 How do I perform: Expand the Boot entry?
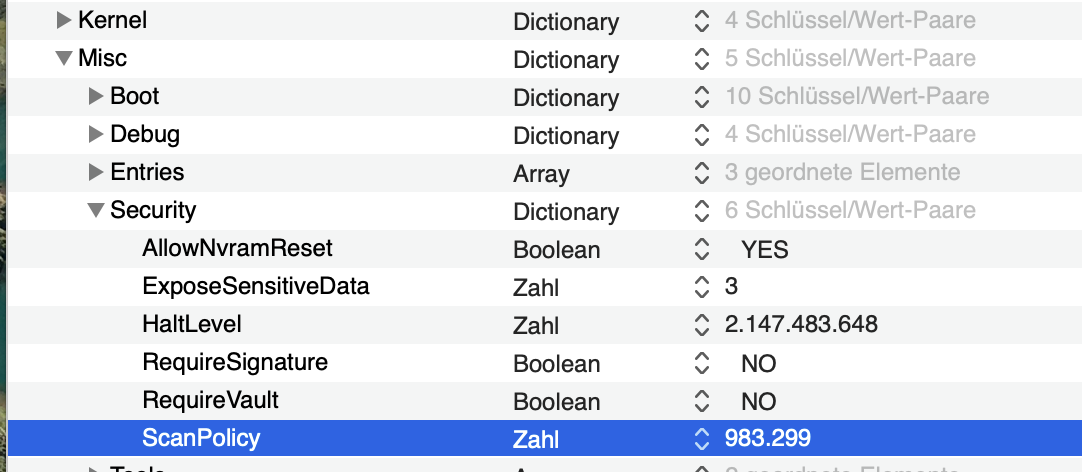tap(96, 97)
